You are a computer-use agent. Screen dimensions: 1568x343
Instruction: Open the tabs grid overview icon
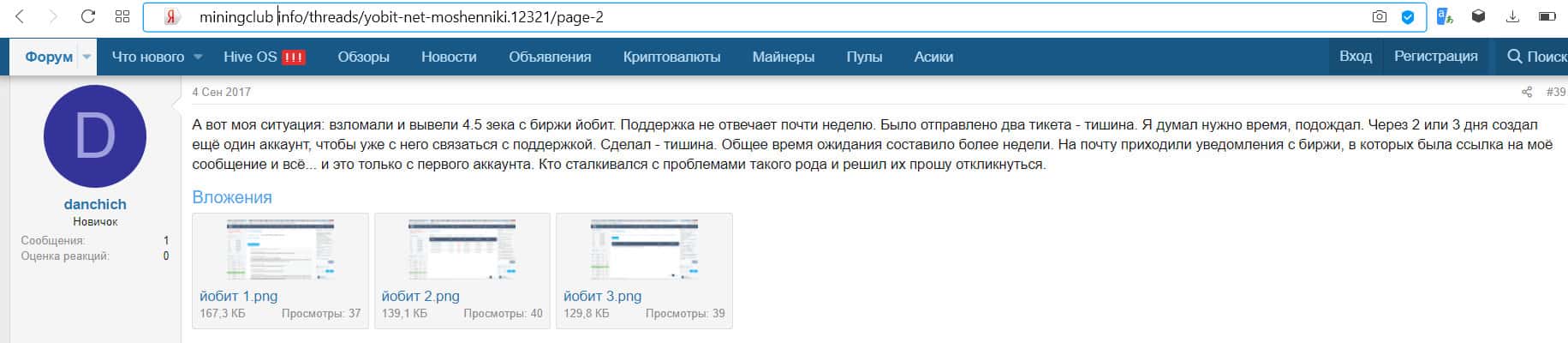122,16
